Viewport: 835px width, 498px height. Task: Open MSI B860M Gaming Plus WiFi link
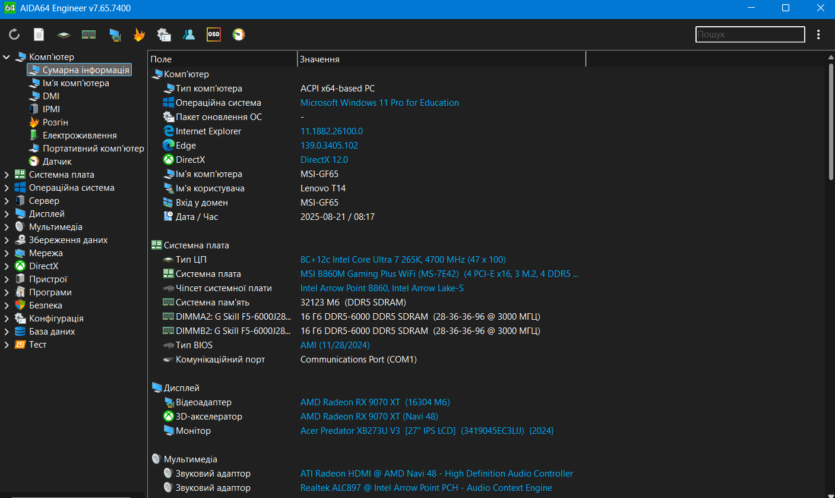(x=439, y=274)
